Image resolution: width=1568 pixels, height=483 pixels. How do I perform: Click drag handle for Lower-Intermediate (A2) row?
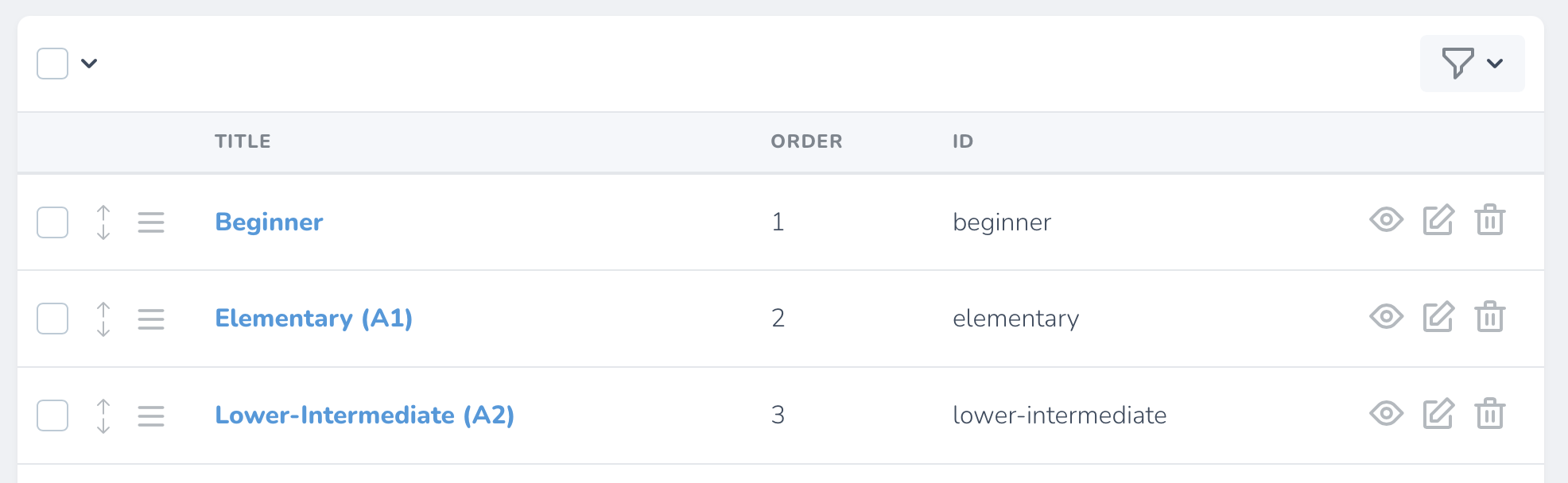click(151, 416)
